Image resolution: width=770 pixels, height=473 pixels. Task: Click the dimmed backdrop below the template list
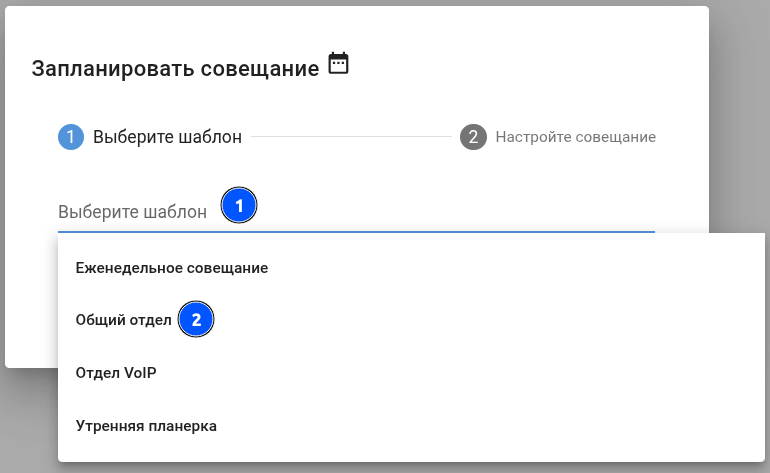tap(400, 468)
